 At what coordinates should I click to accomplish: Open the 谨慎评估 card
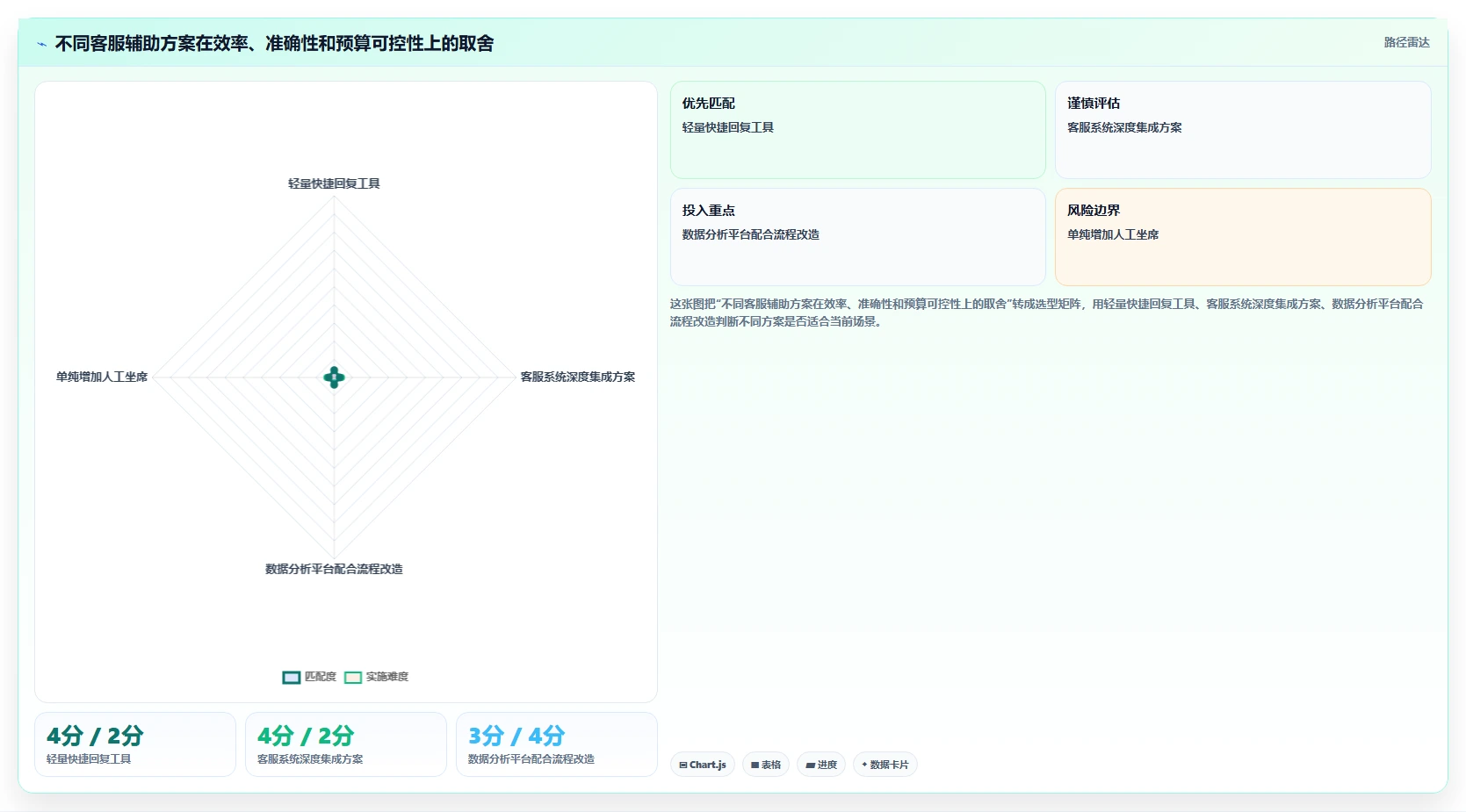pyautogui.click(x=1243, y=130)
